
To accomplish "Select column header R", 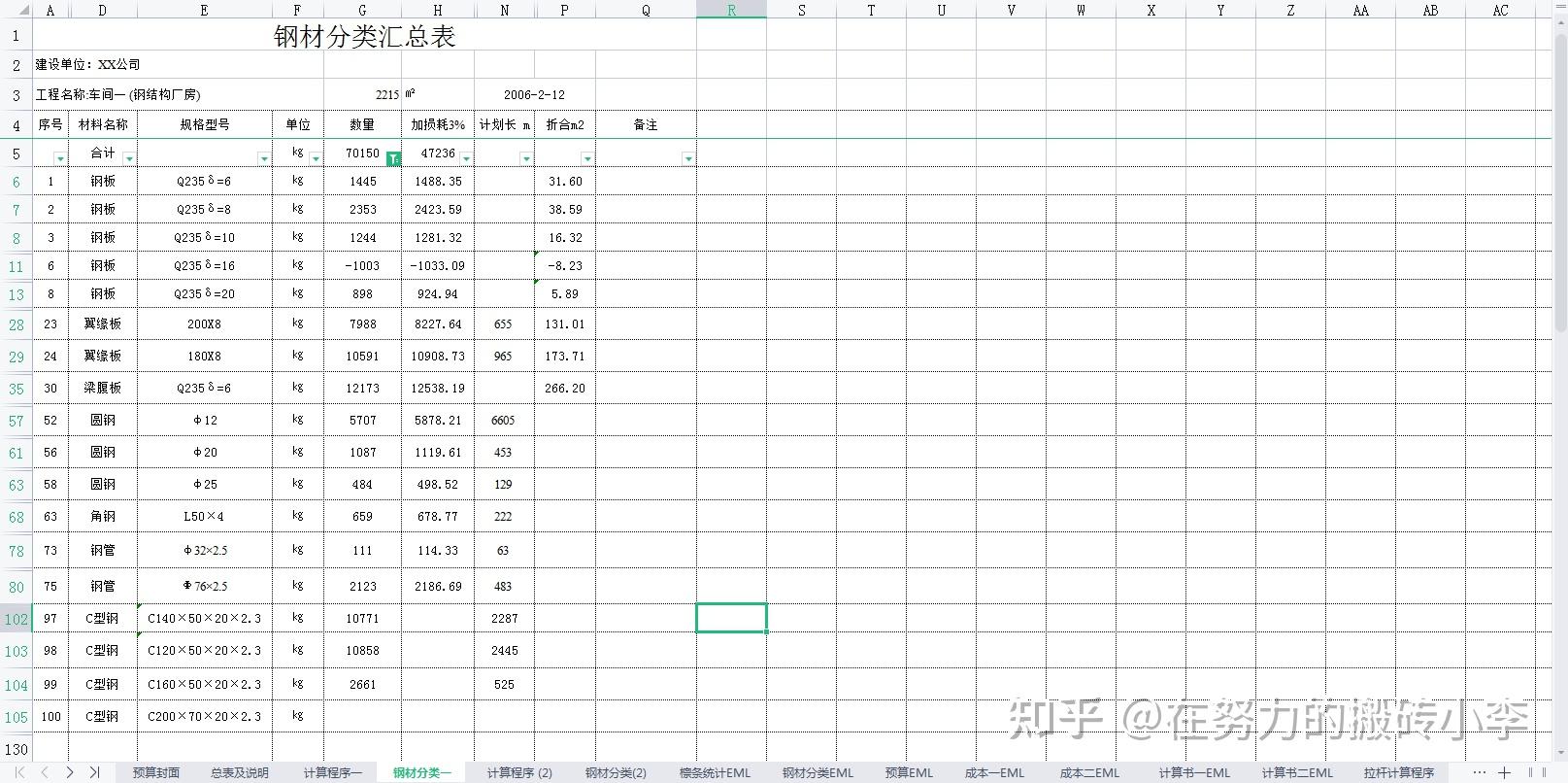I will (731, 10).
